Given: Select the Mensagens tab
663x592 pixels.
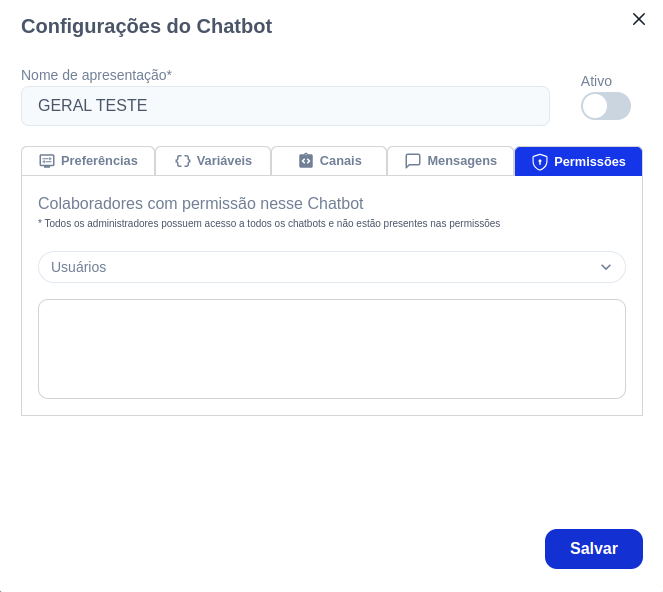Looking at the screenshot, I should coord(451,161).
